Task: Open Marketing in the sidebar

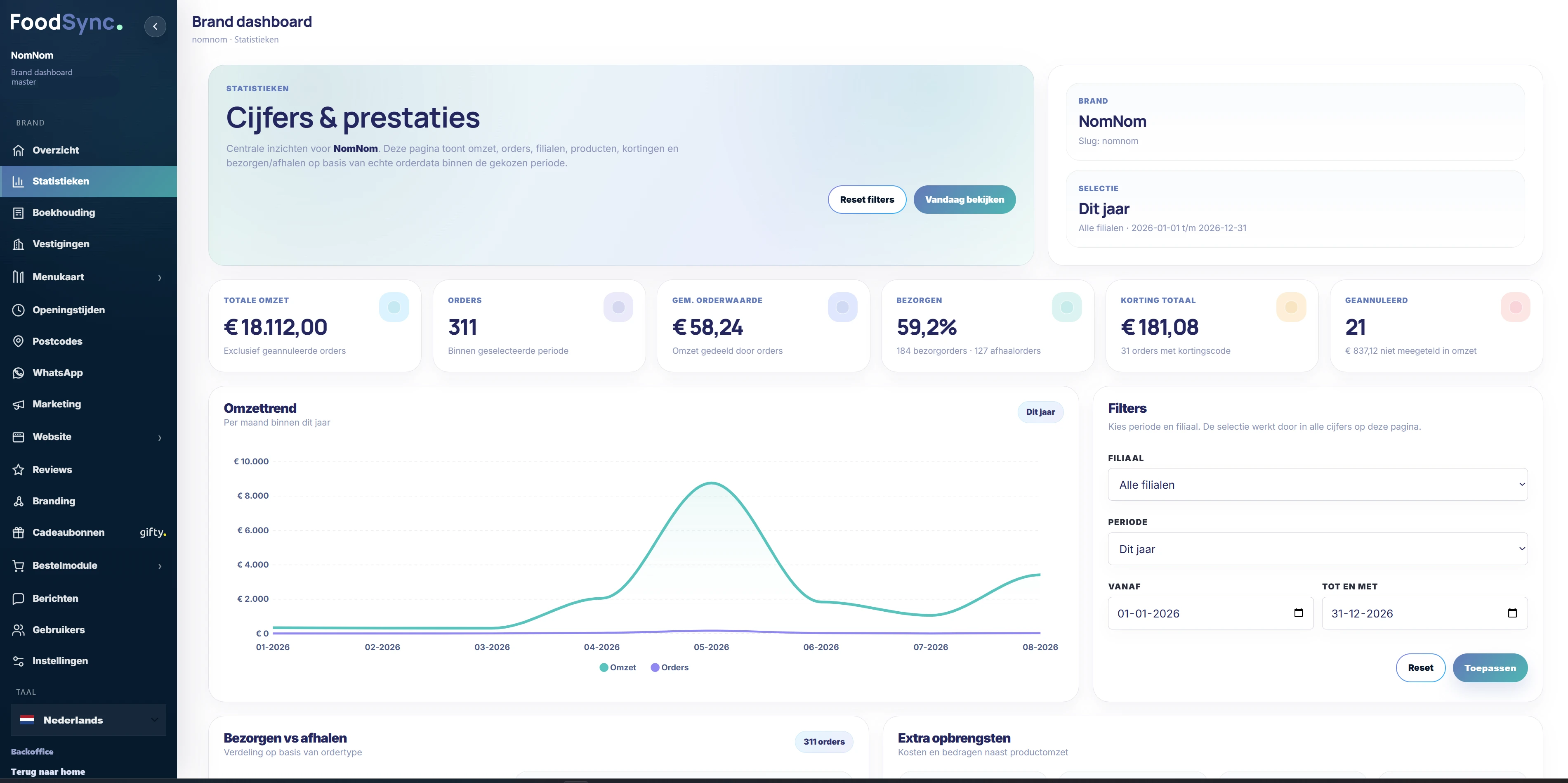Action: 88,404
